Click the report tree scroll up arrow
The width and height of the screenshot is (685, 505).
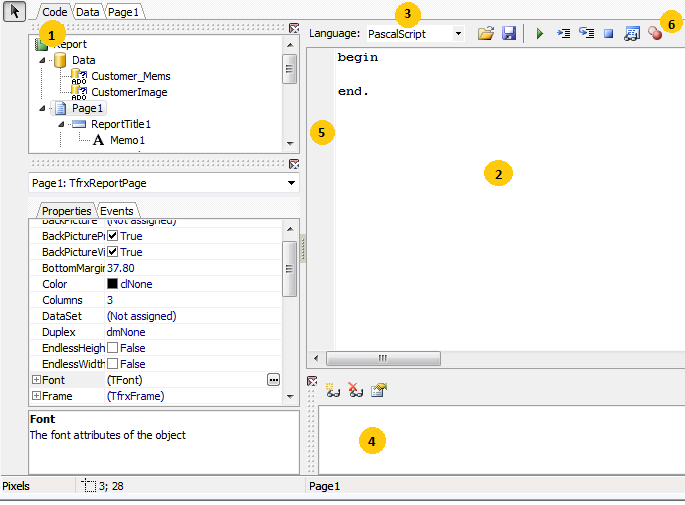click(290, 45)
